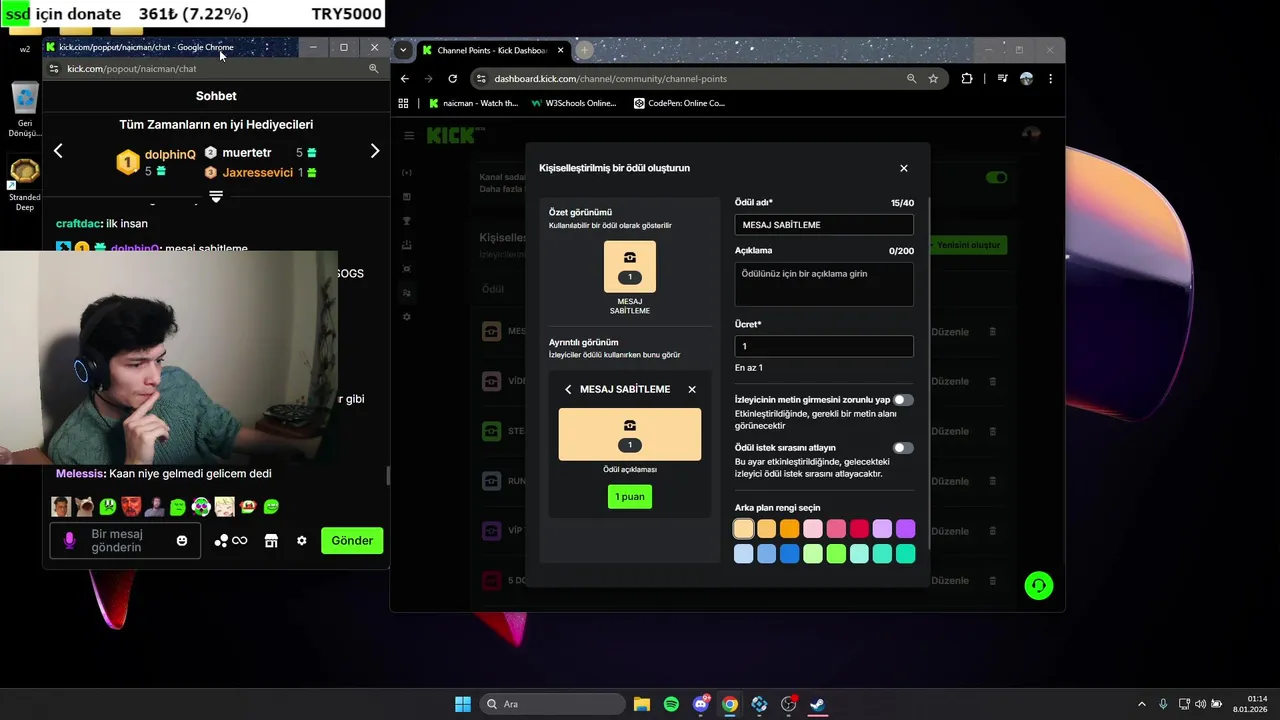Insert the red angry face emote

(x=131, y=507)
